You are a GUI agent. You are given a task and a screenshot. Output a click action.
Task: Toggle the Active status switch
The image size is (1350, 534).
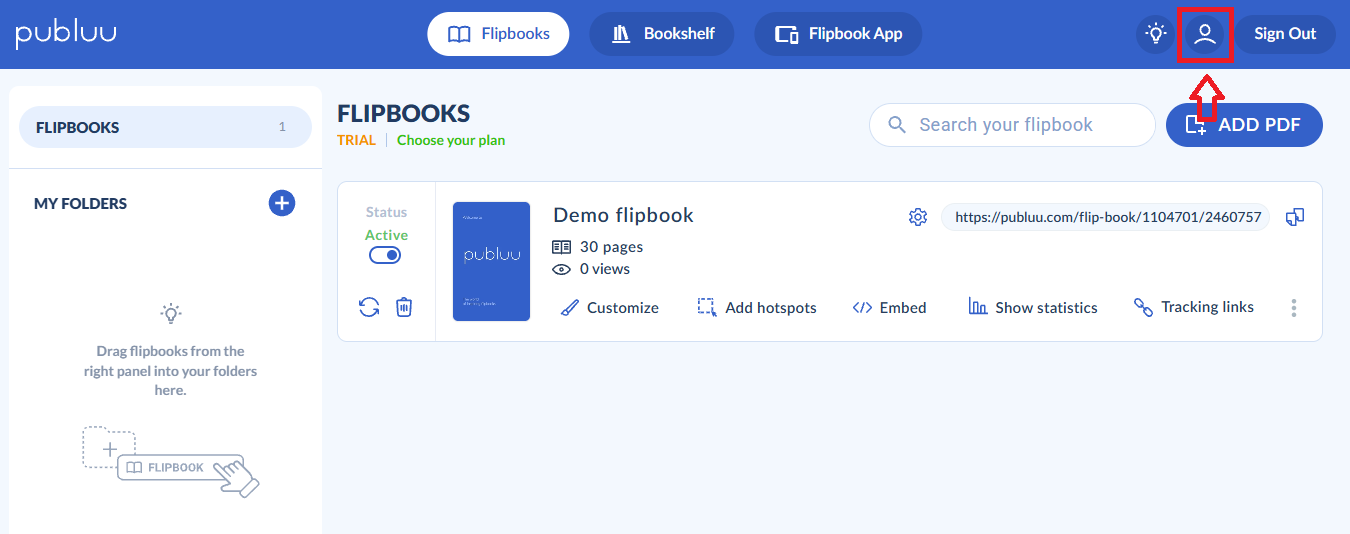click(x=385, y=255)
